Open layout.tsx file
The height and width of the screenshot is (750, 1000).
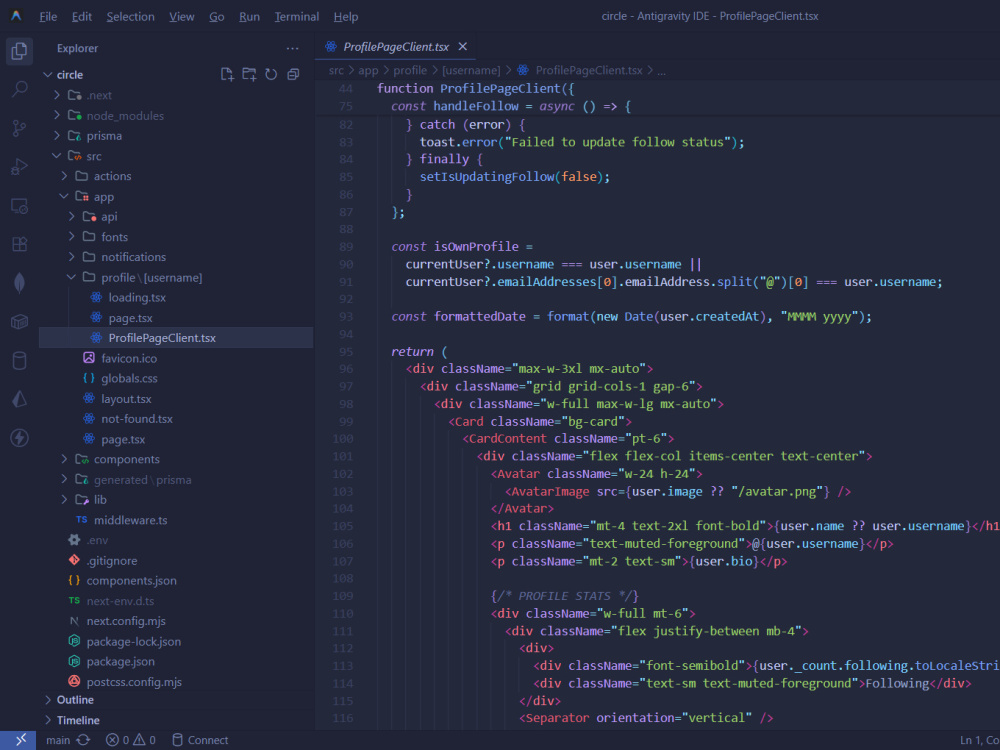tap(176, 399)
